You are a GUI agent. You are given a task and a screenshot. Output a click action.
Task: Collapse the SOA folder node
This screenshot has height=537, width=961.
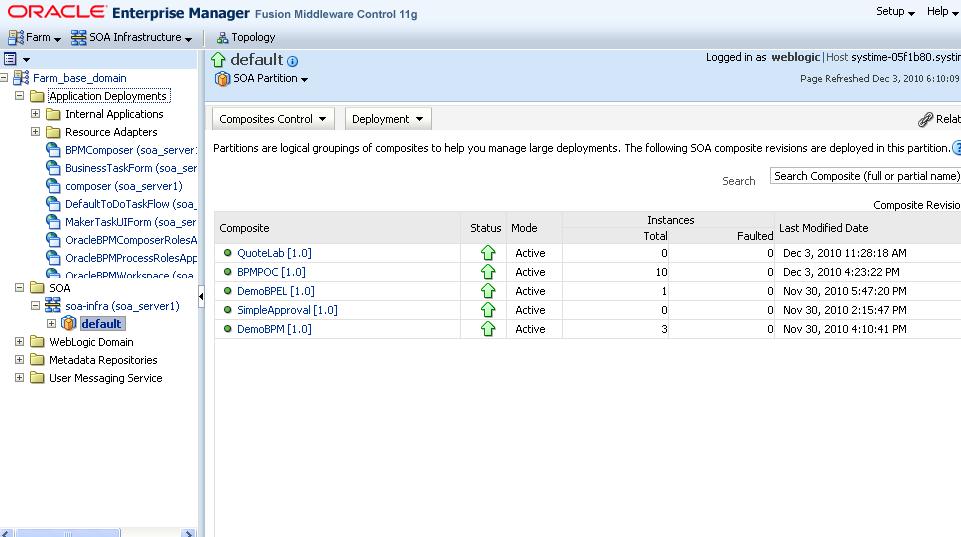20,287
